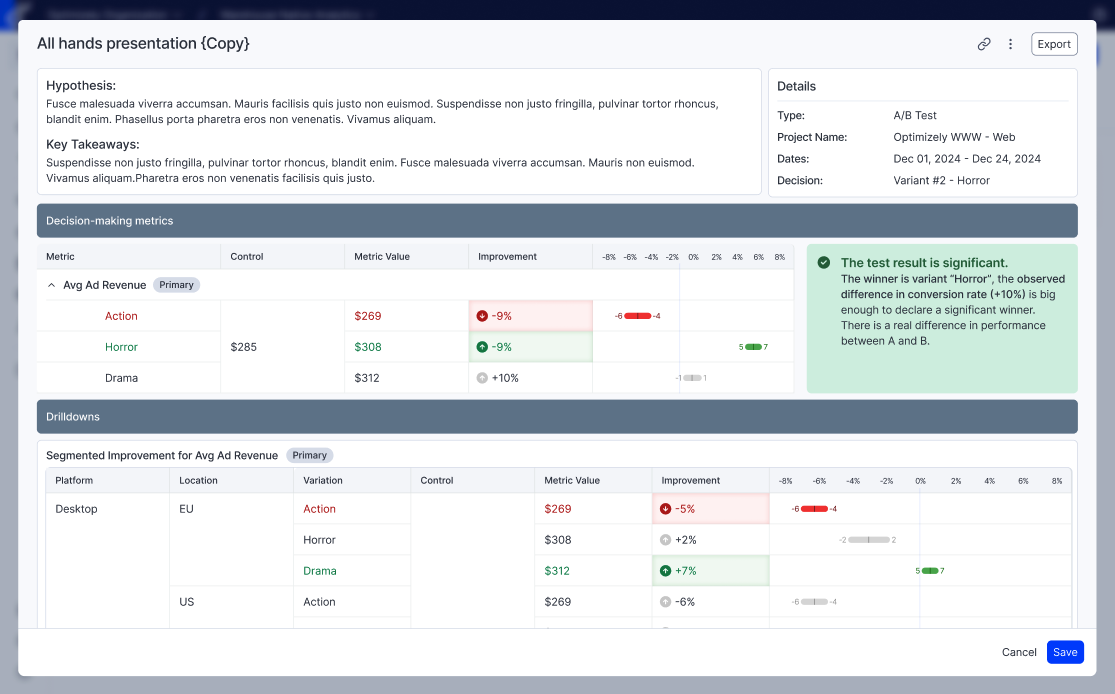Screen dimensions: 1115x694
Task: Cancel the presentation dialog
Action: (1019, 652)
